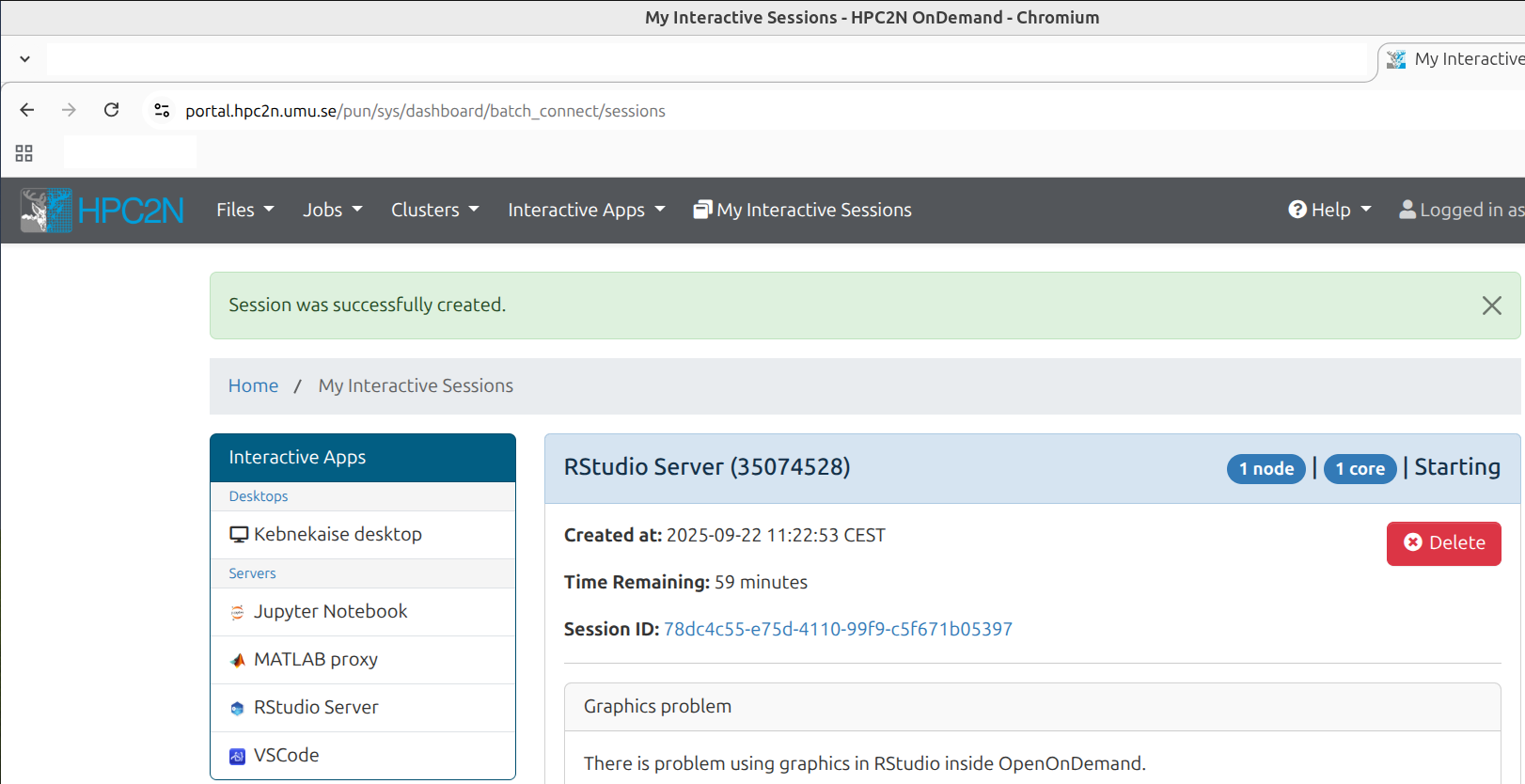Click the Jupyter Notebook icon
This screenshot has width=1525, height=784.
238,612
